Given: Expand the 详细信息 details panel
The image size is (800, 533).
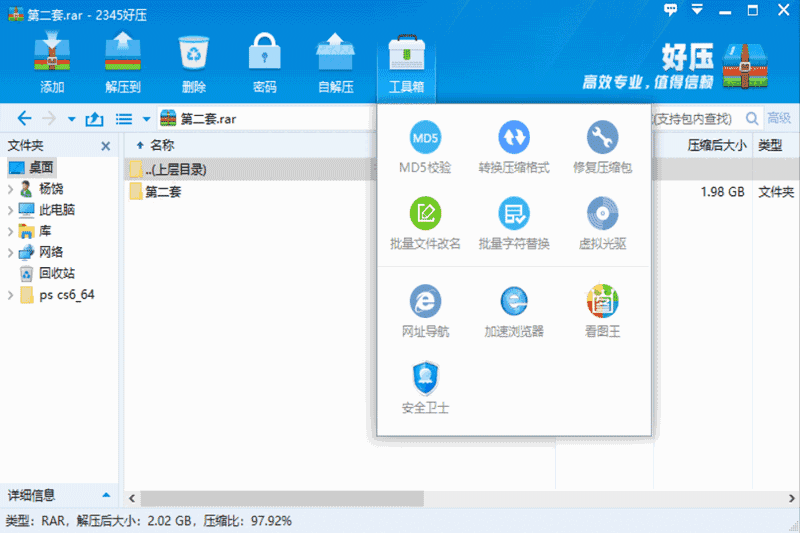Looking at the screenshot, I should [106, 495].
